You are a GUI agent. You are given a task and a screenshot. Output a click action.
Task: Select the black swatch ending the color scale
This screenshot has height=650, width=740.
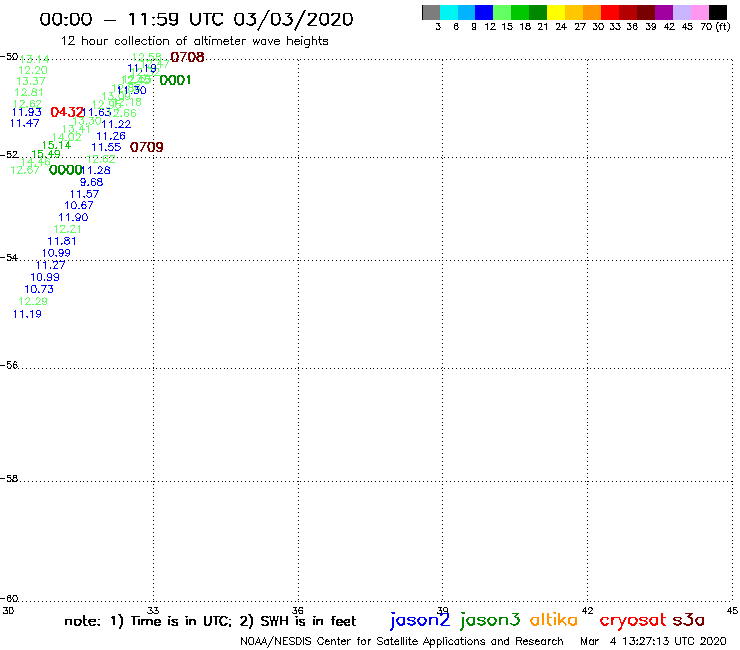[718, 12]
